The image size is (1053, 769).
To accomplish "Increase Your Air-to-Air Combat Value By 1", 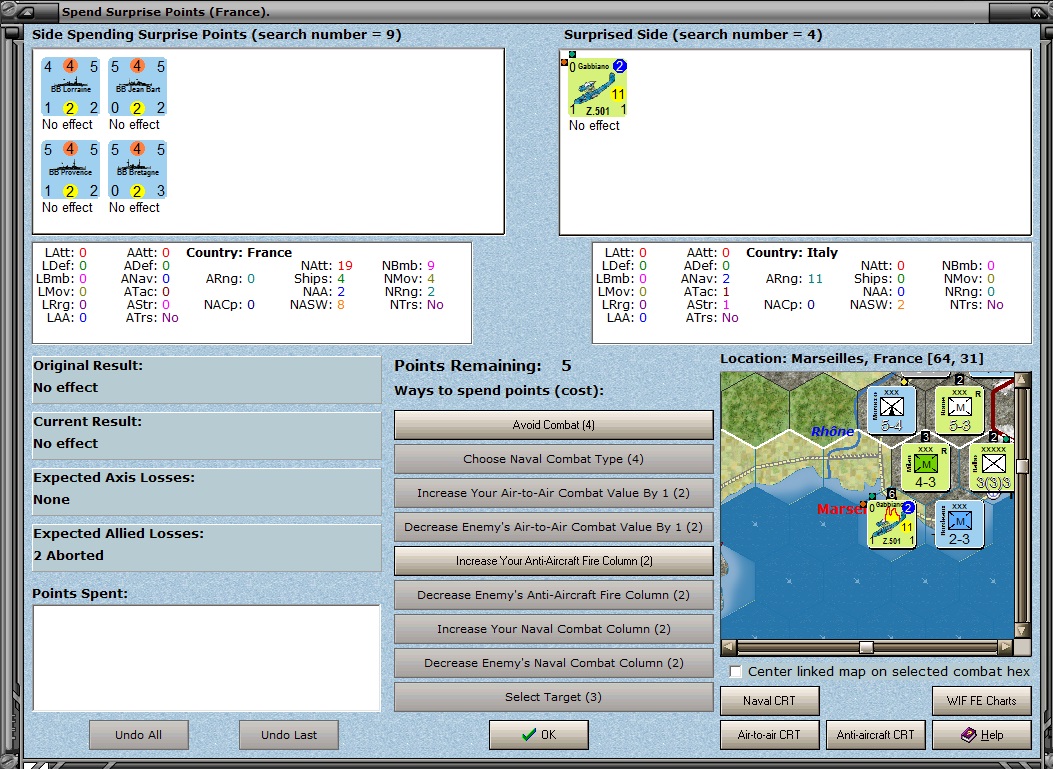I will [553, 493].
